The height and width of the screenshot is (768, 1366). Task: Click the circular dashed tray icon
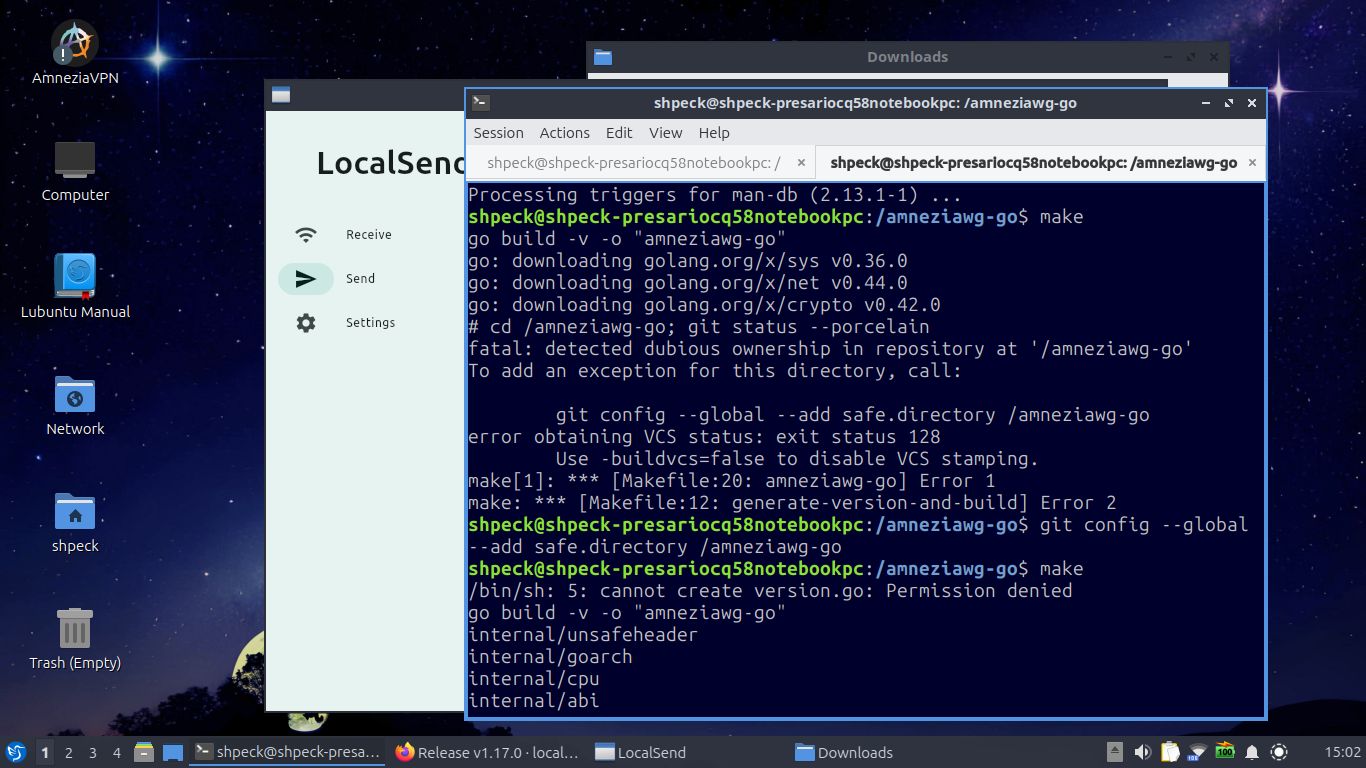point(1279,752)
